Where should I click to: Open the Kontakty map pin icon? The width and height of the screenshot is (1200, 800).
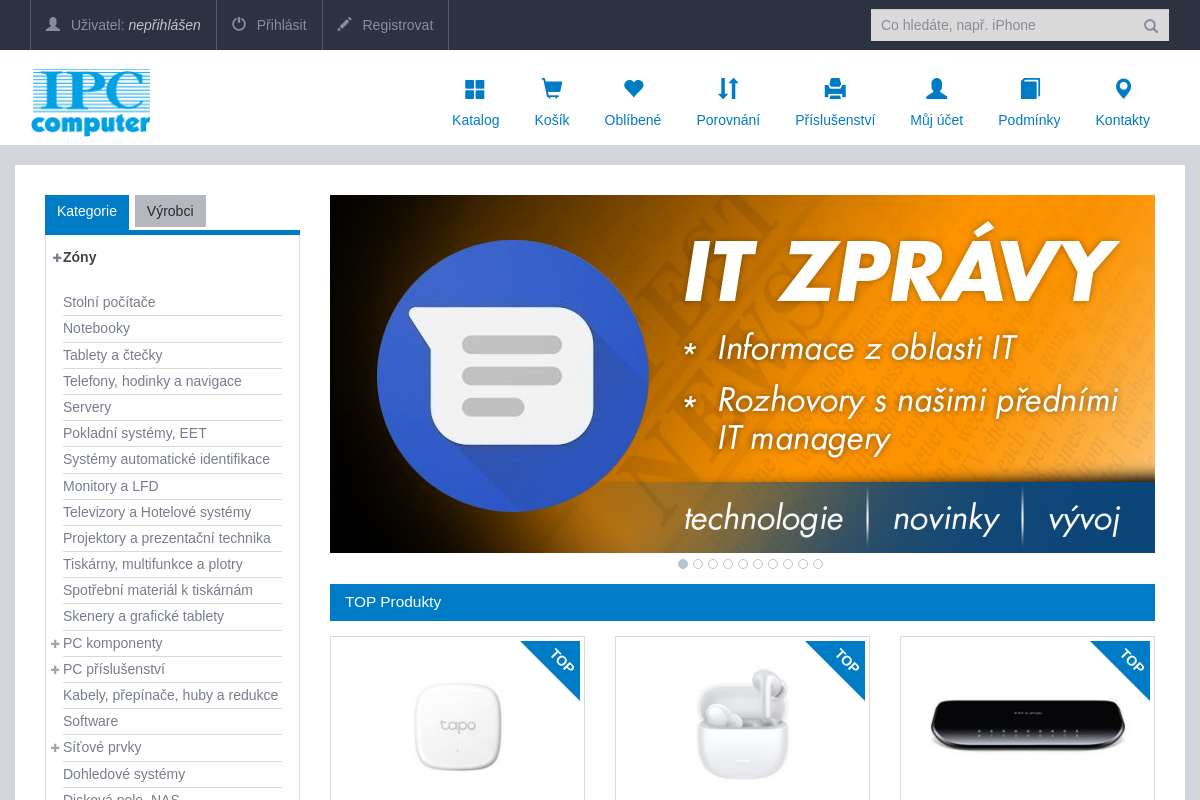point(1123,89)
